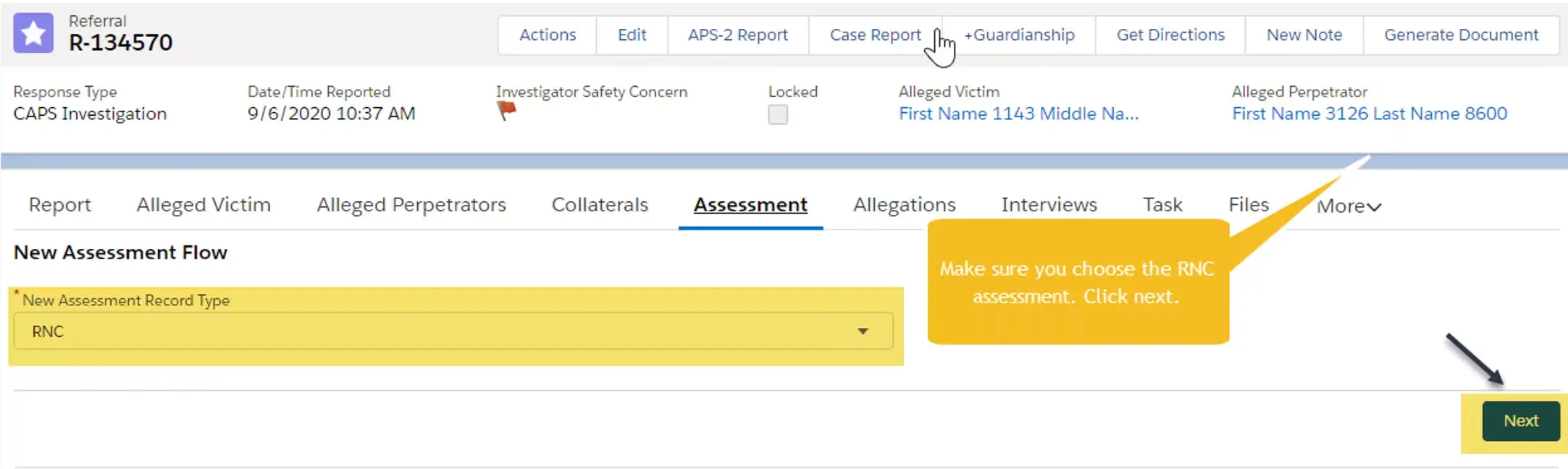Screen dimensions: 1568x469
Task: Toggle the Locked checkbox
Action: [x=778, y=114]
